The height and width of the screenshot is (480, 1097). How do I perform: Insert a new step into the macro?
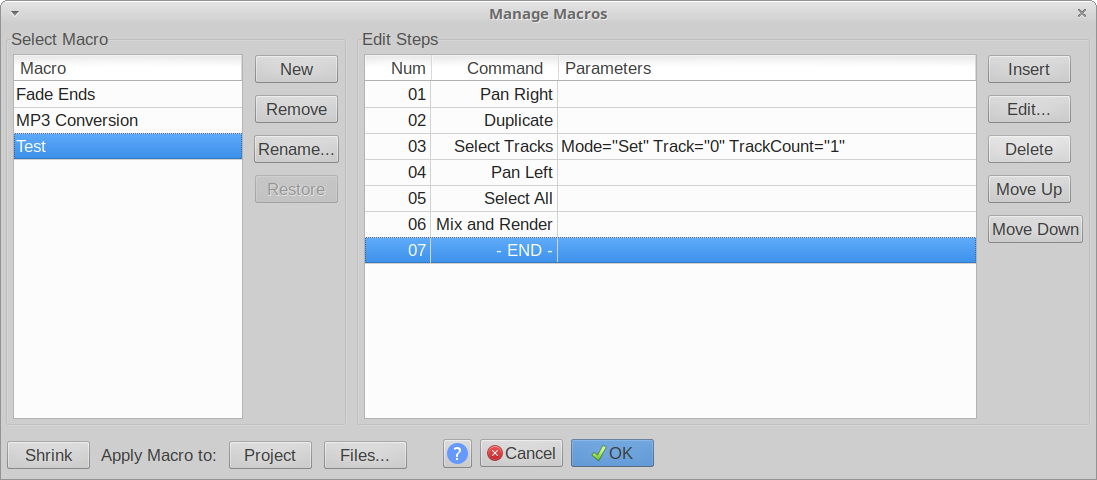point(1029,69)
